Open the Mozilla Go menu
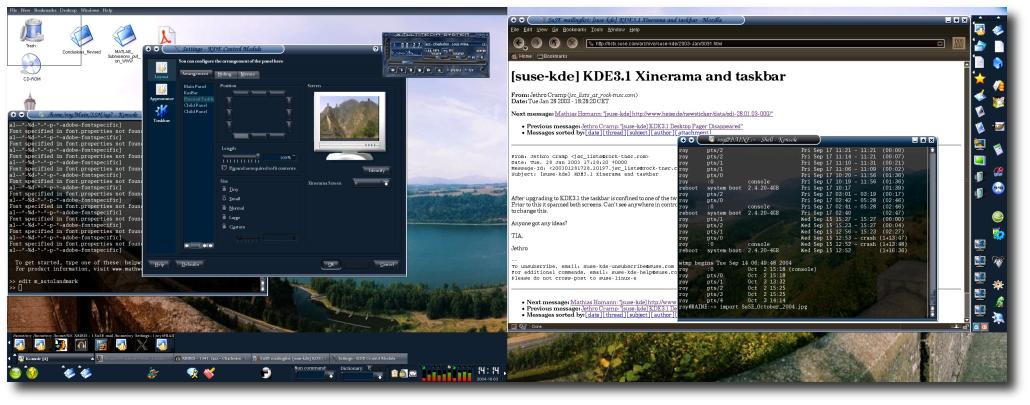 [x=555, y=30]
